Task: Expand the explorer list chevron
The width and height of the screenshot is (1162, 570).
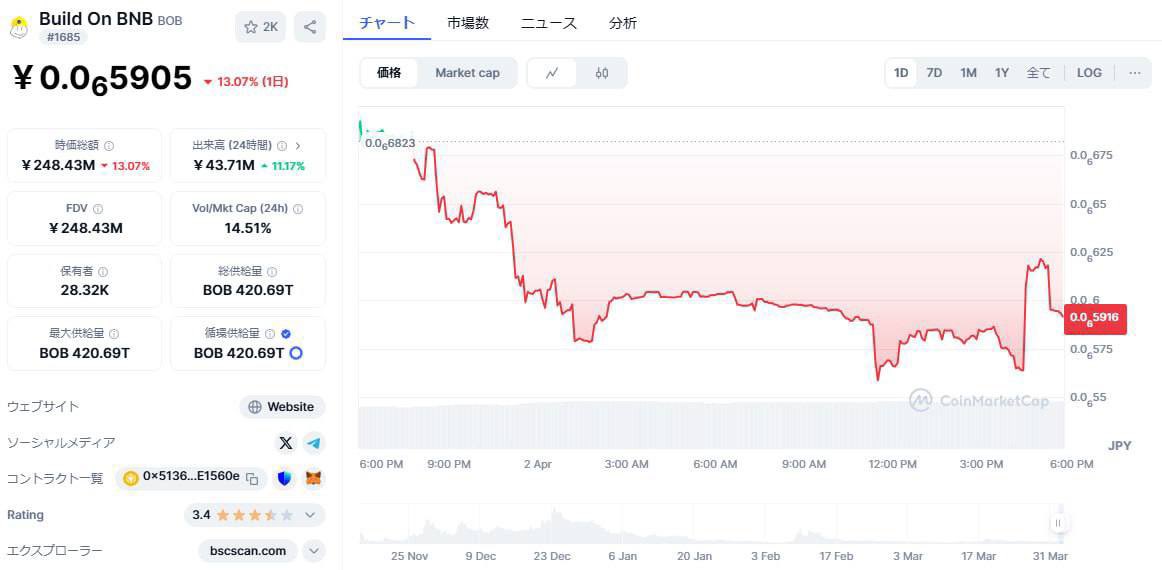Action: click(314, 551)
